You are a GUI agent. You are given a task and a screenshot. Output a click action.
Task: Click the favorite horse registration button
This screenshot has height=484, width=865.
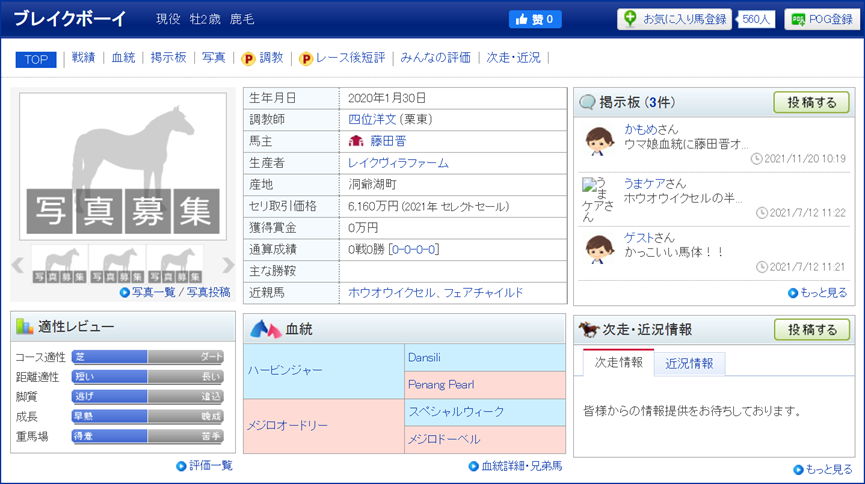tap(674, 19)
